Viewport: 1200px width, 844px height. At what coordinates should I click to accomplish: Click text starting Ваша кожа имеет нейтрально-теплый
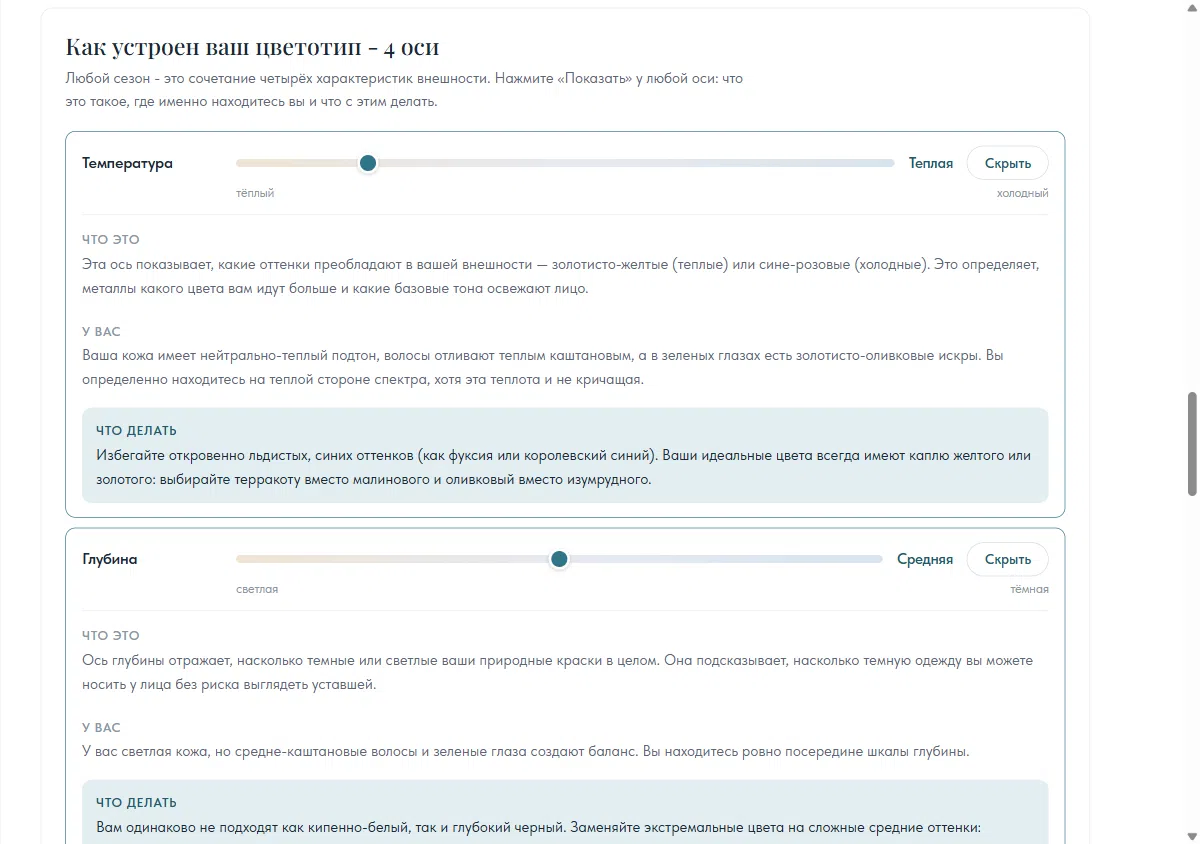pos(543,367)
